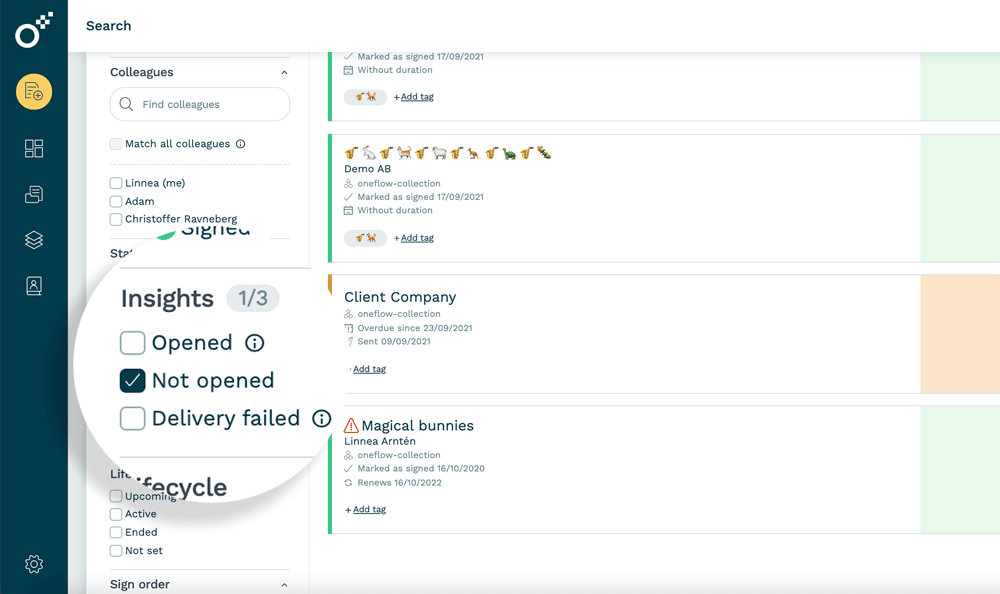The height and width of the screenshot is (594, 1000).
Task: Click the Sent 09/09/2021 text
Action: (393, 341)
